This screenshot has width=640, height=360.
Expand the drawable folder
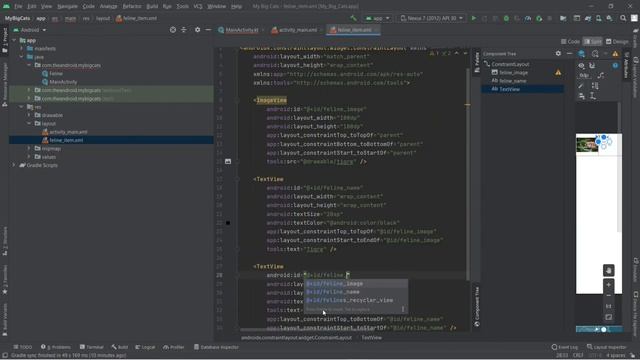tap(29, 115)
